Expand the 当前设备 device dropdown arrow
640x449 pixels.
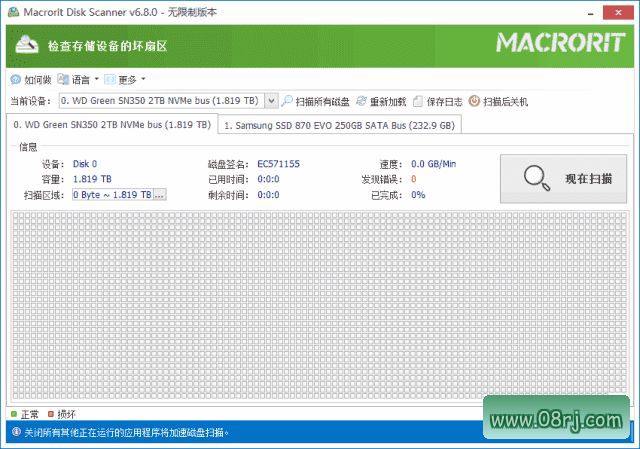[271, 101]
